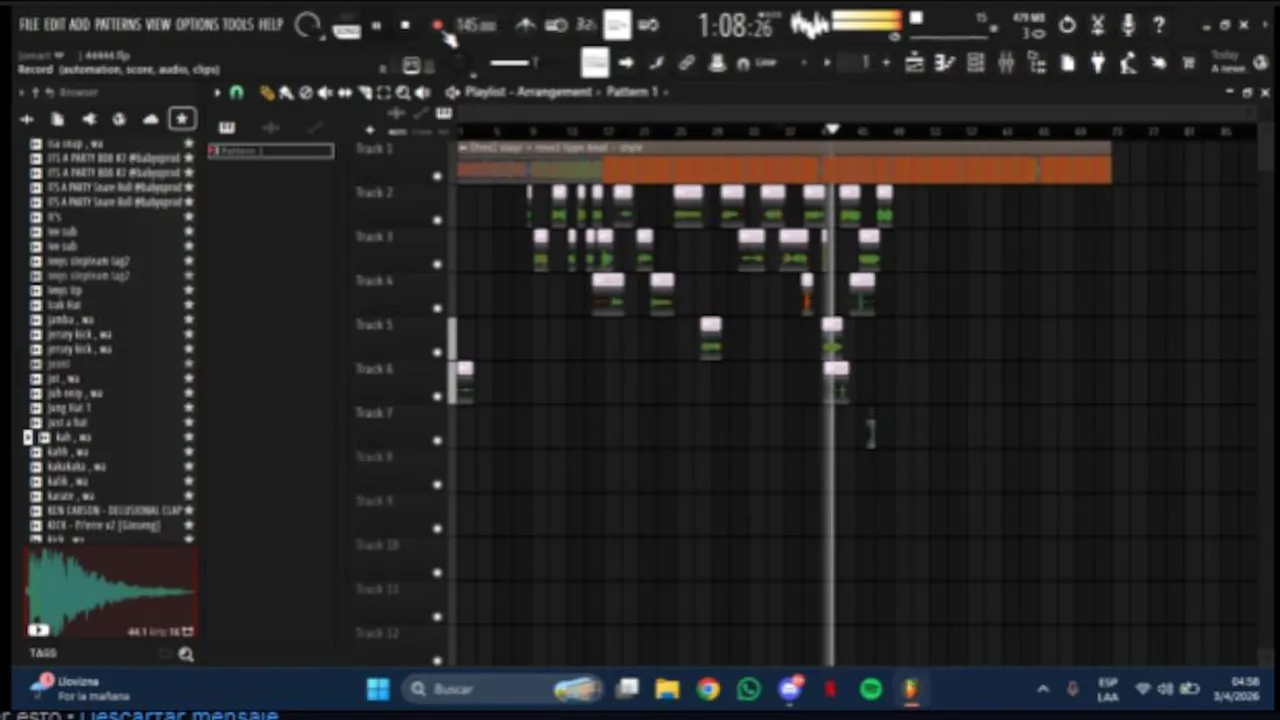Screen dimensions: 1280x720
Task: Toggle playlist snap magnet icon
Action: [236, 93]
